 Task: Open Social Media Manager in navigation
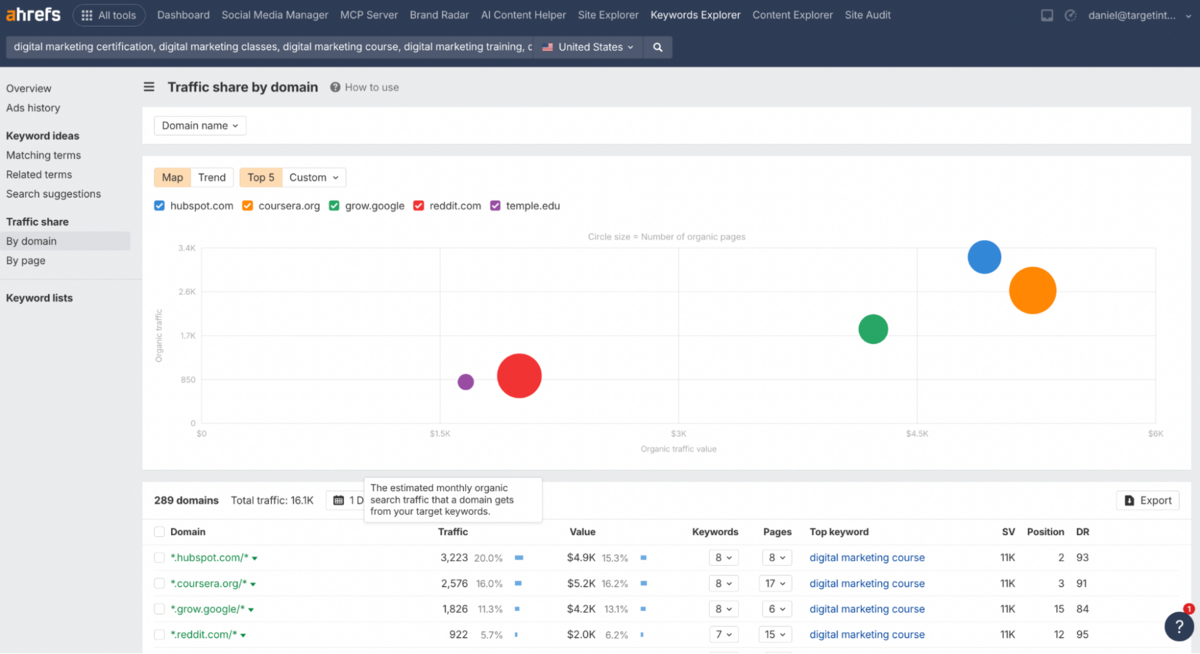tap(275, 15)
